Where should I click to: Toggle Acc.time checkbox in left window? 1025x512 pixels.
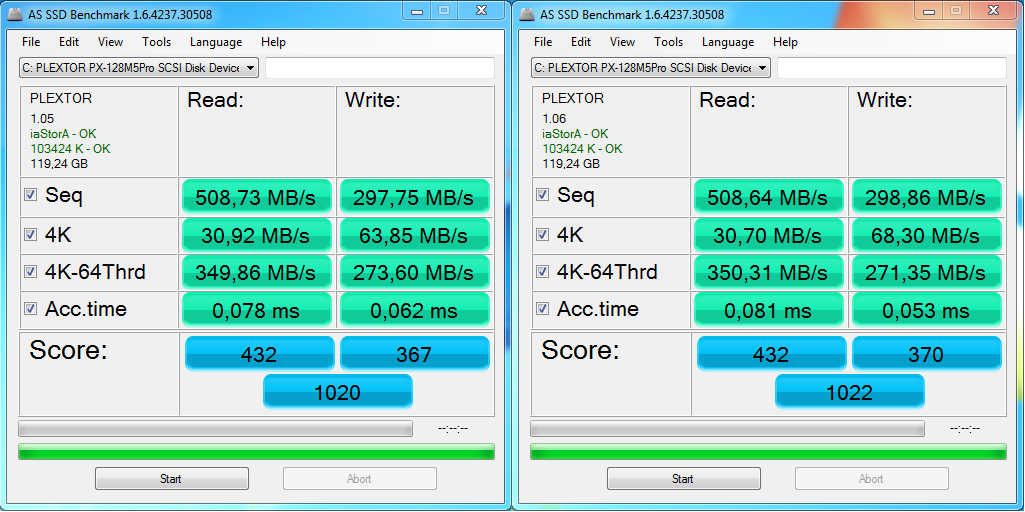[x=30, y=309]
